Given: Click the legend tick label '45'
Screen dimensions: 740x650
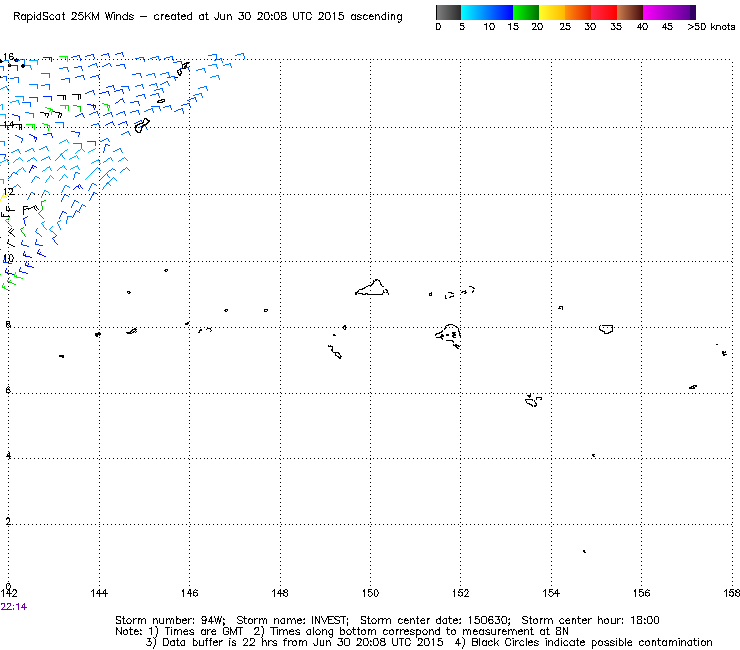Looking at the screenshot, I should (x=667, y=27).
